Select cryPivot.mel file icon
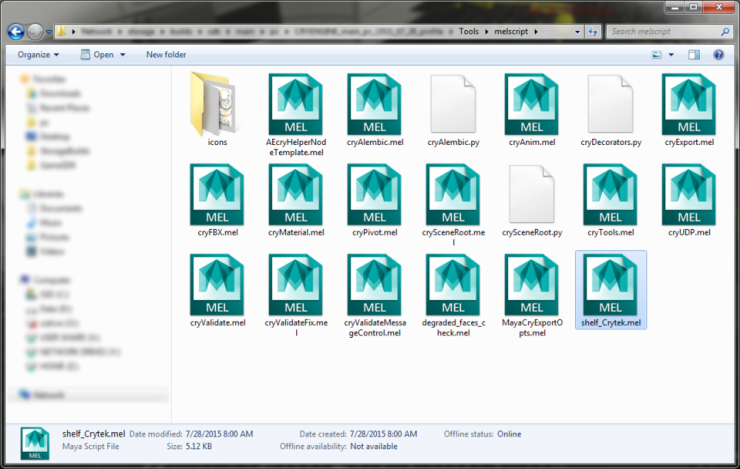 (375, 194)
